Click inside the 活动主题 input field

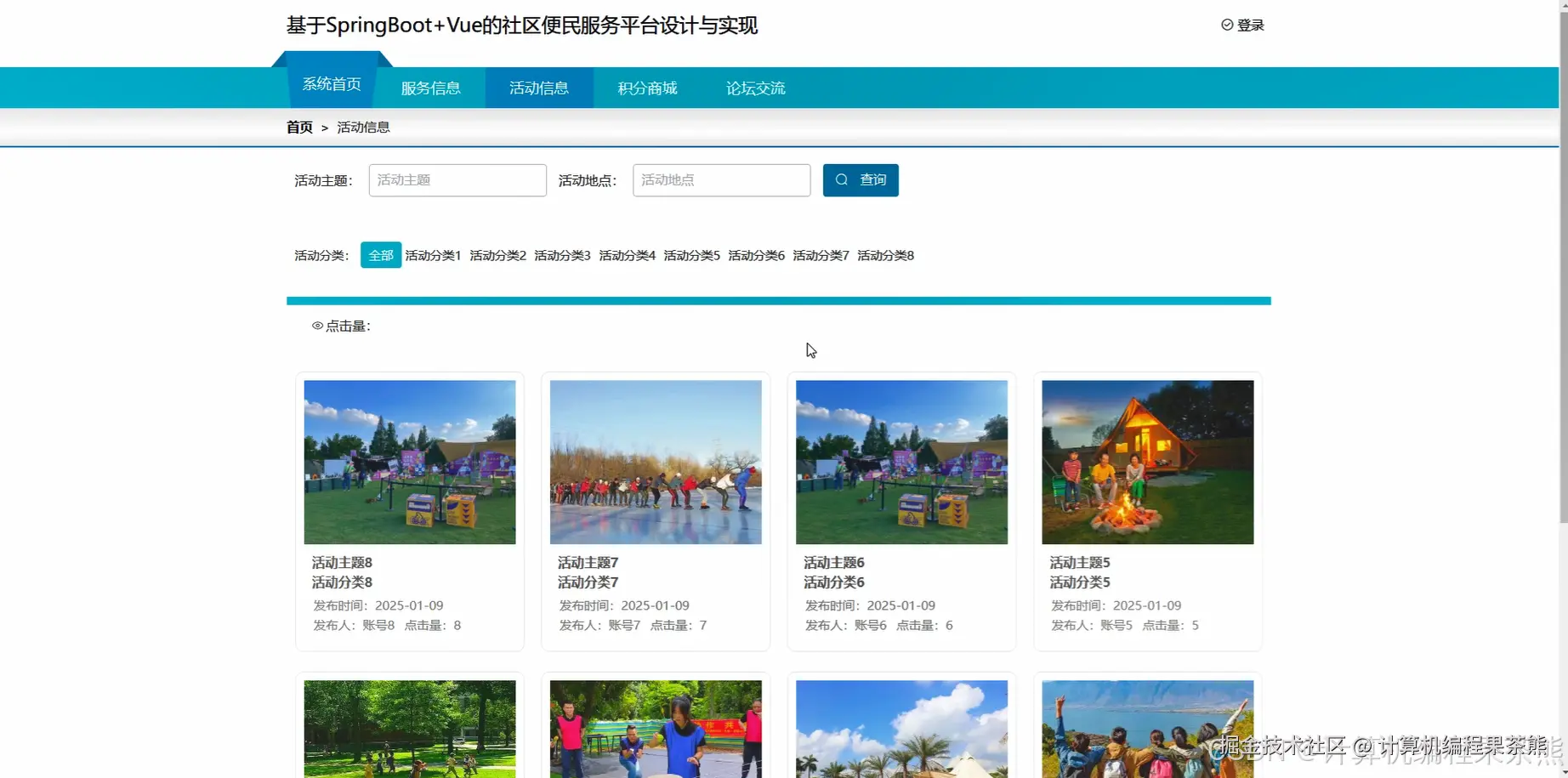(x=457, y=179)
